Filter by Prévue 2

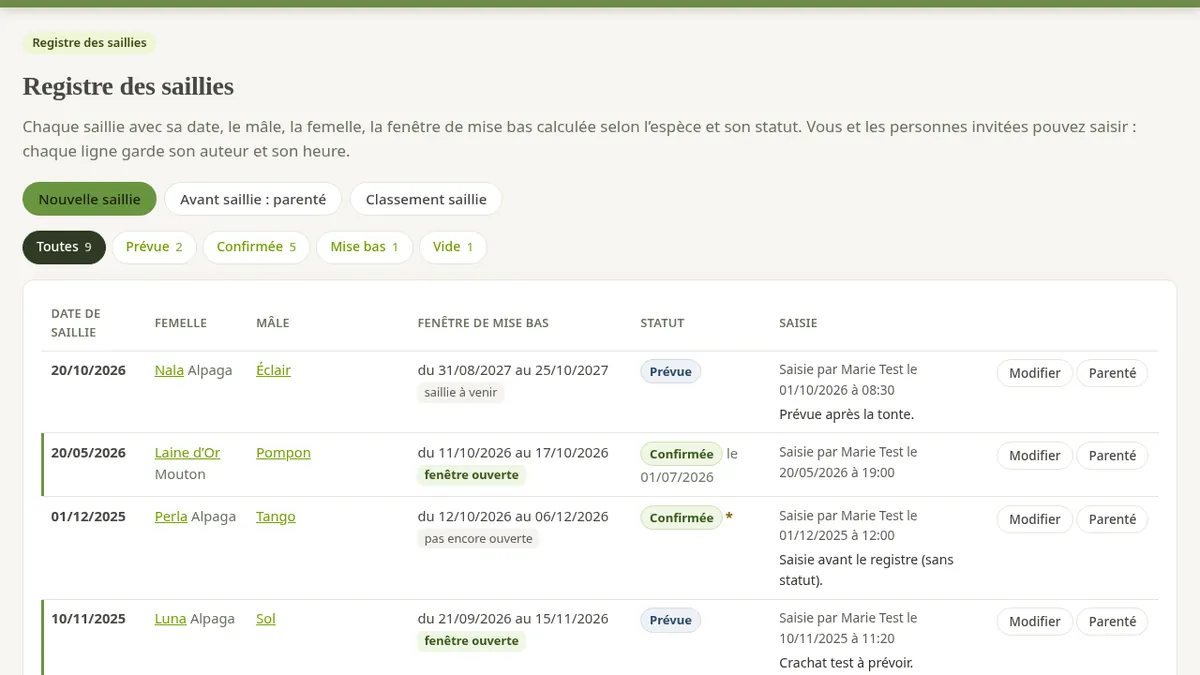154,247
